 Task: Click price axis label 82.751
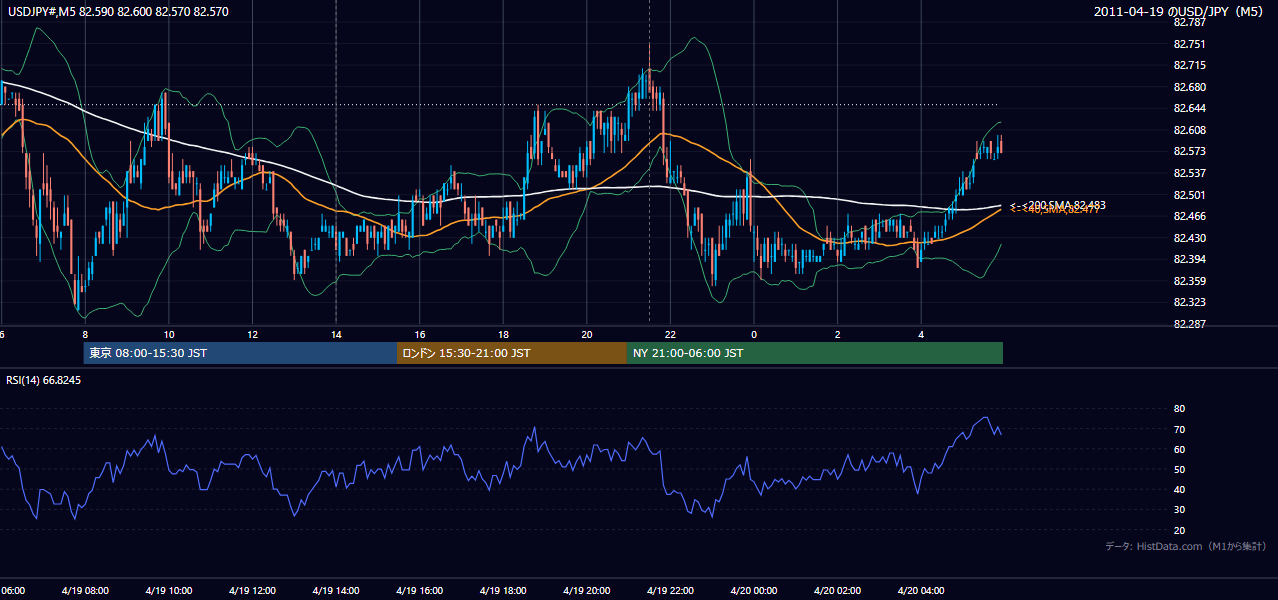(1189, 44)
